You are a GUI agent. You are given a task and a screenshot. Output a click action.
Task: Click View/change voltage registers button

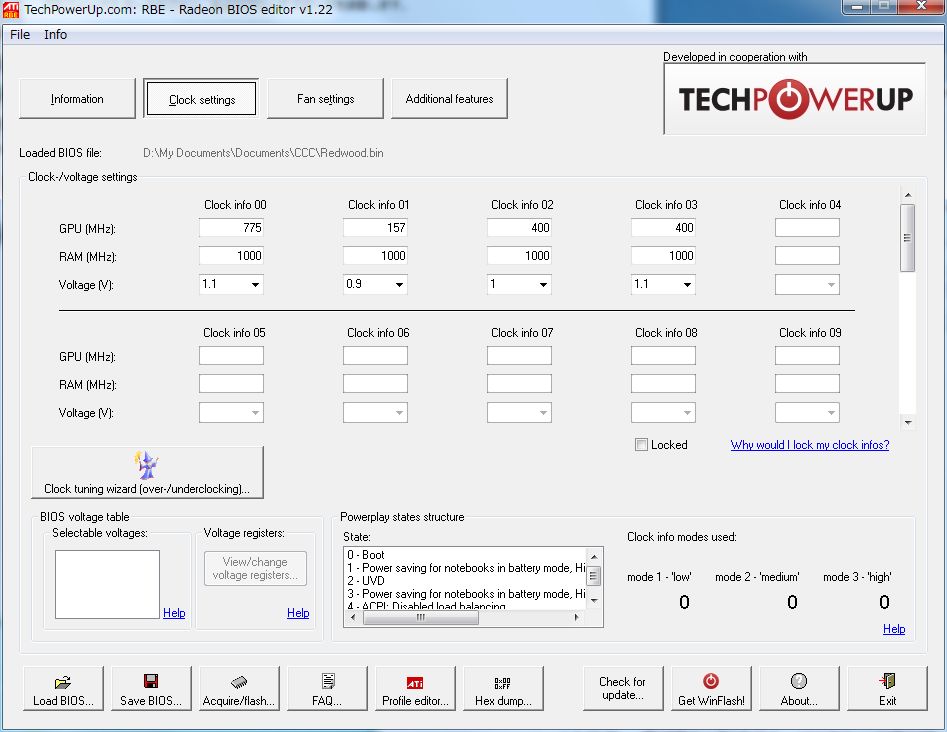255,568
